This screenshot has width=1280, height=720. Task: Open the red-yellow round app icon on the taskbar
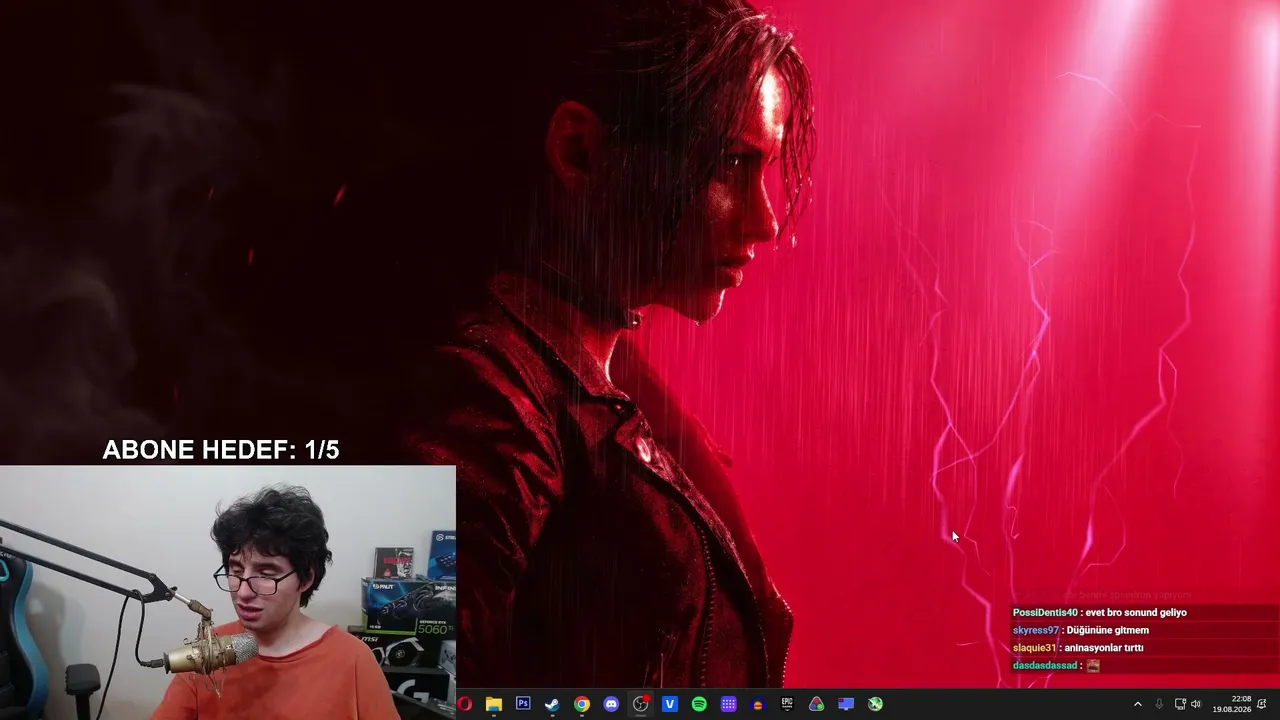(758, 704)
